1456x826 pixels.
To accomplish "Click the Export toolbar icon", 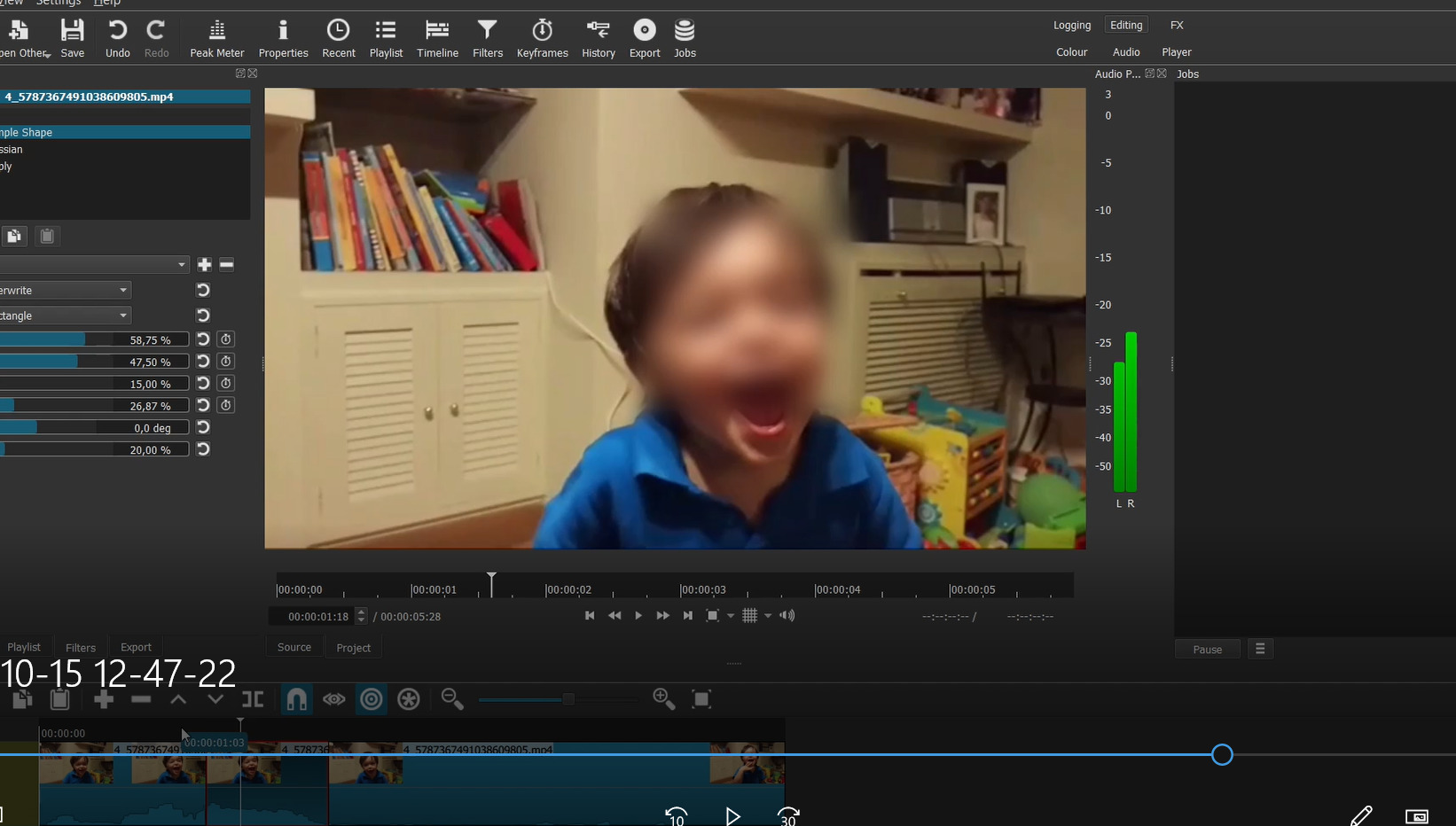I will click(x=645, y=40).
